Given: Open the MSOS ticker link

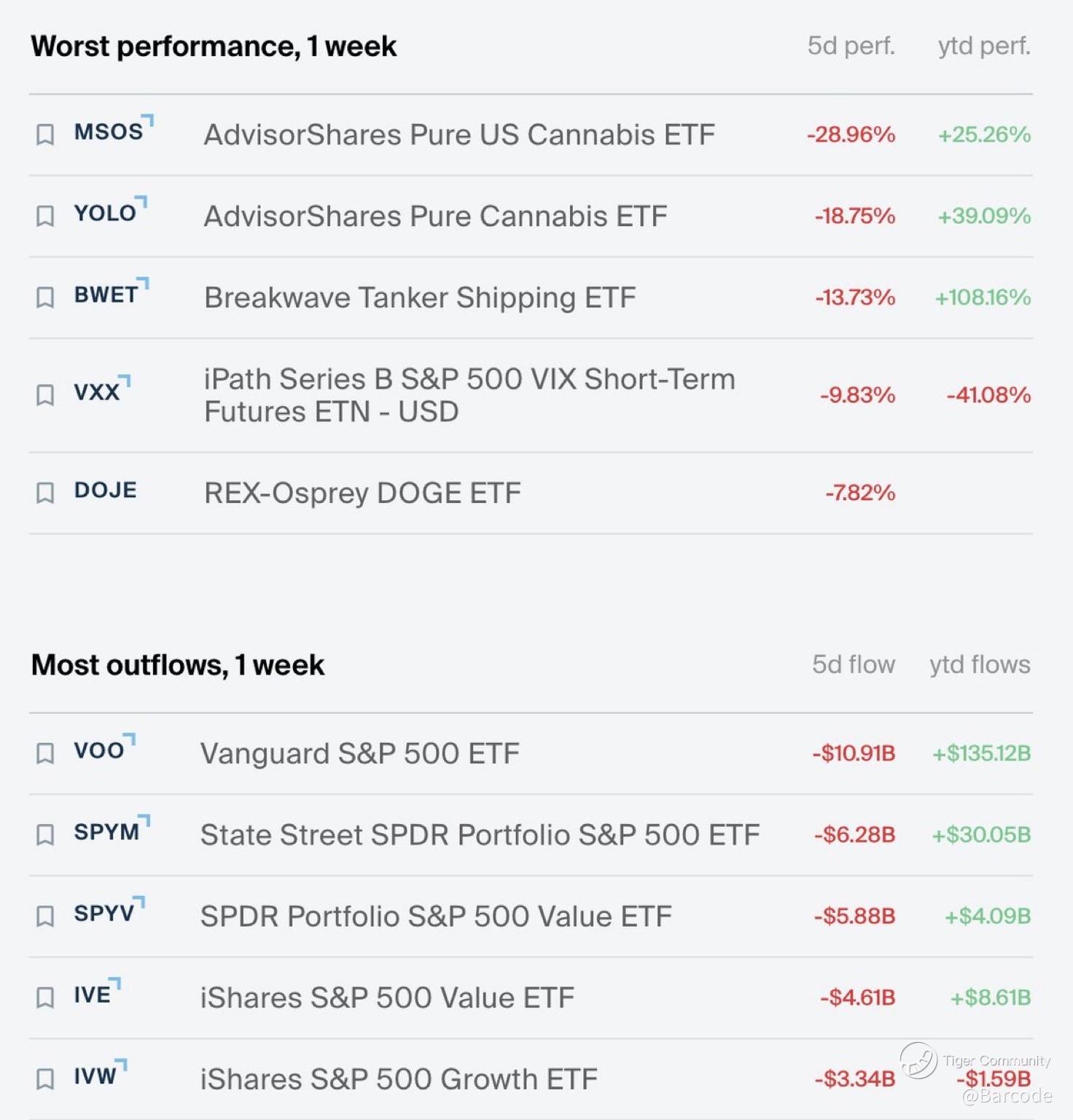Looking at the screenshot, I should point(109,132).
